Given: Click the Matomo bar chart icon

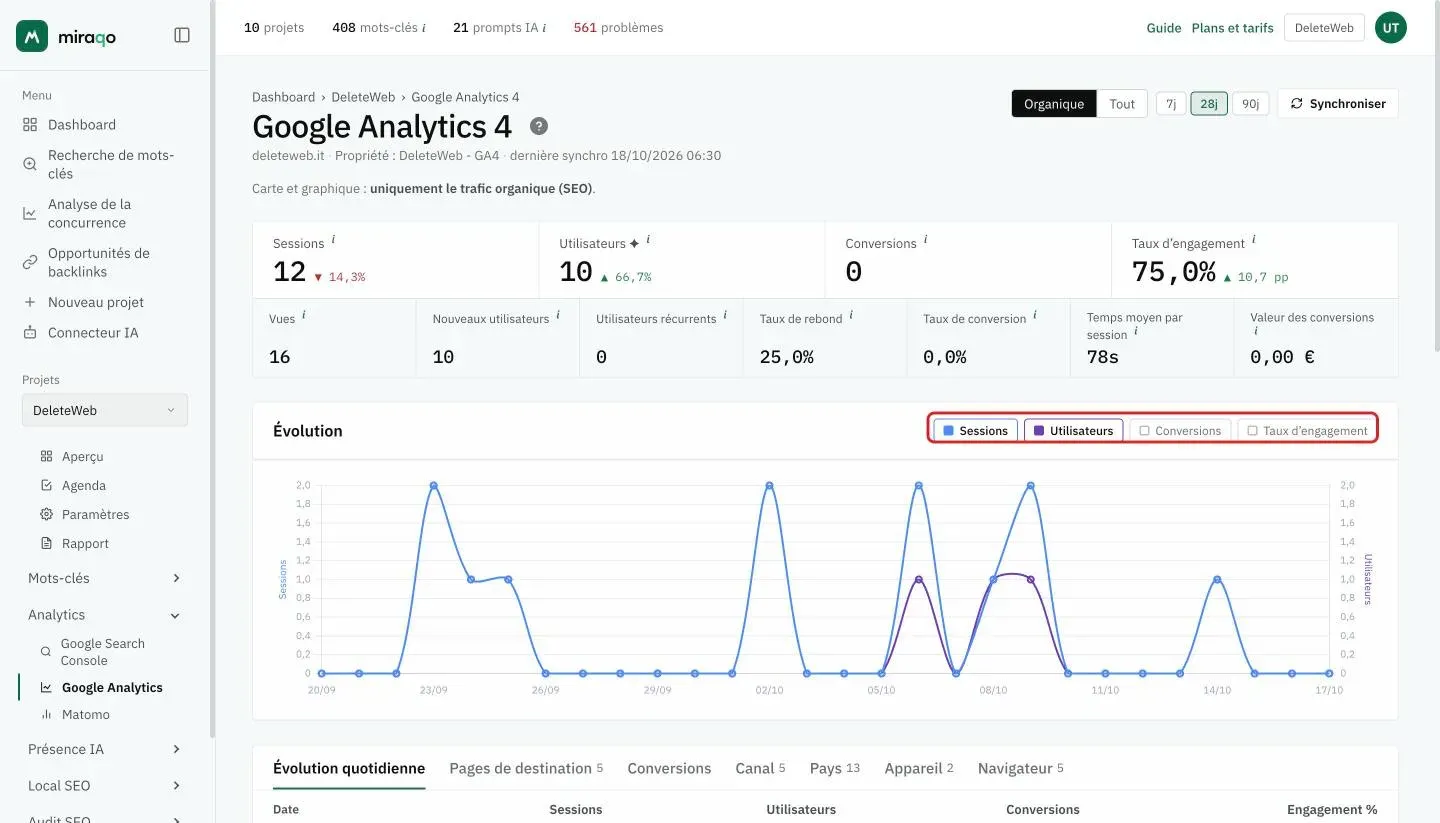Looking at the screenshot, I should pos(46,714).
